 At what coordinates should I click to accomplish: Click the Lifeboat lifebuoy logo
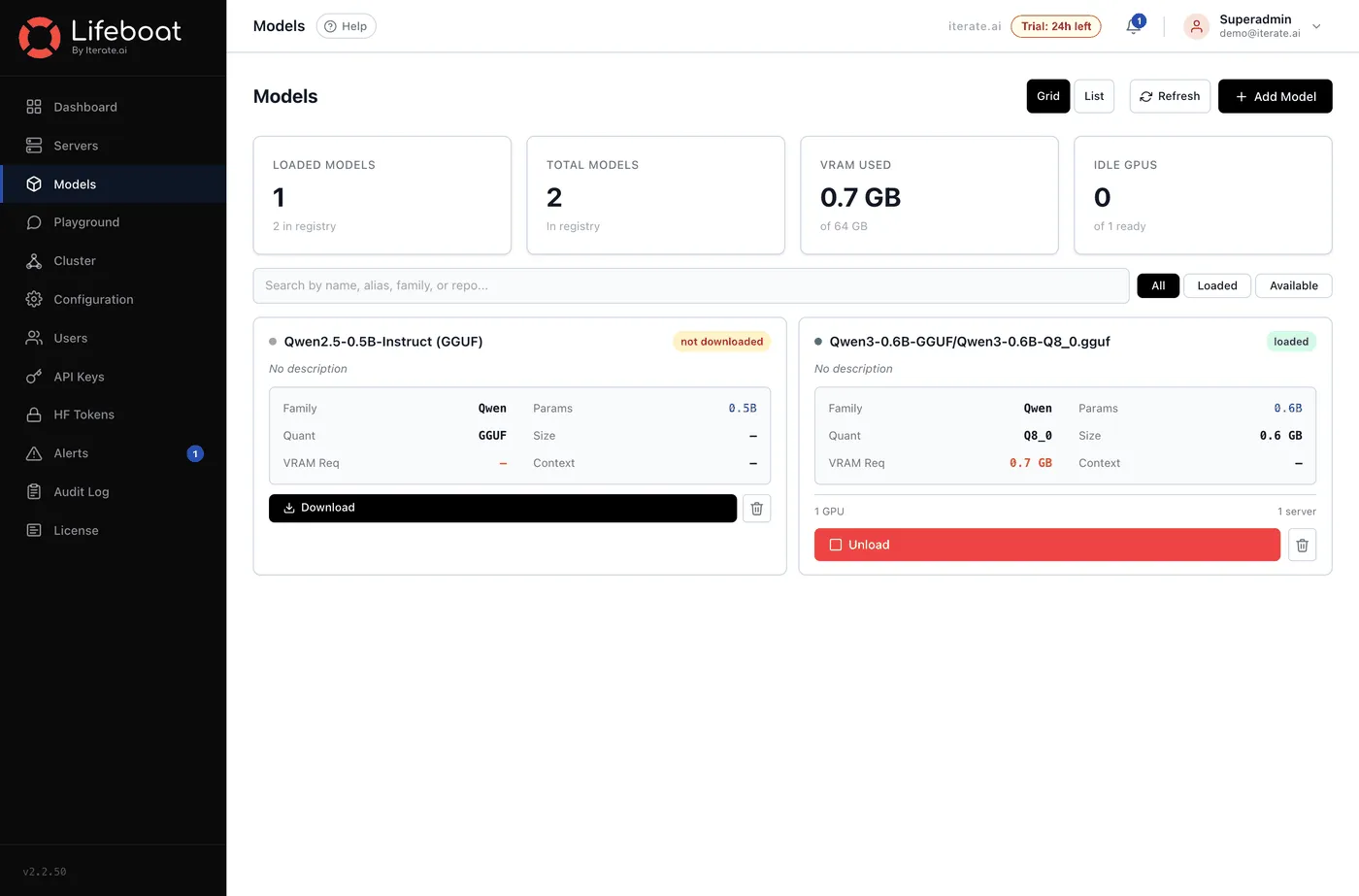pyautogui.click(x=40, y=37)
